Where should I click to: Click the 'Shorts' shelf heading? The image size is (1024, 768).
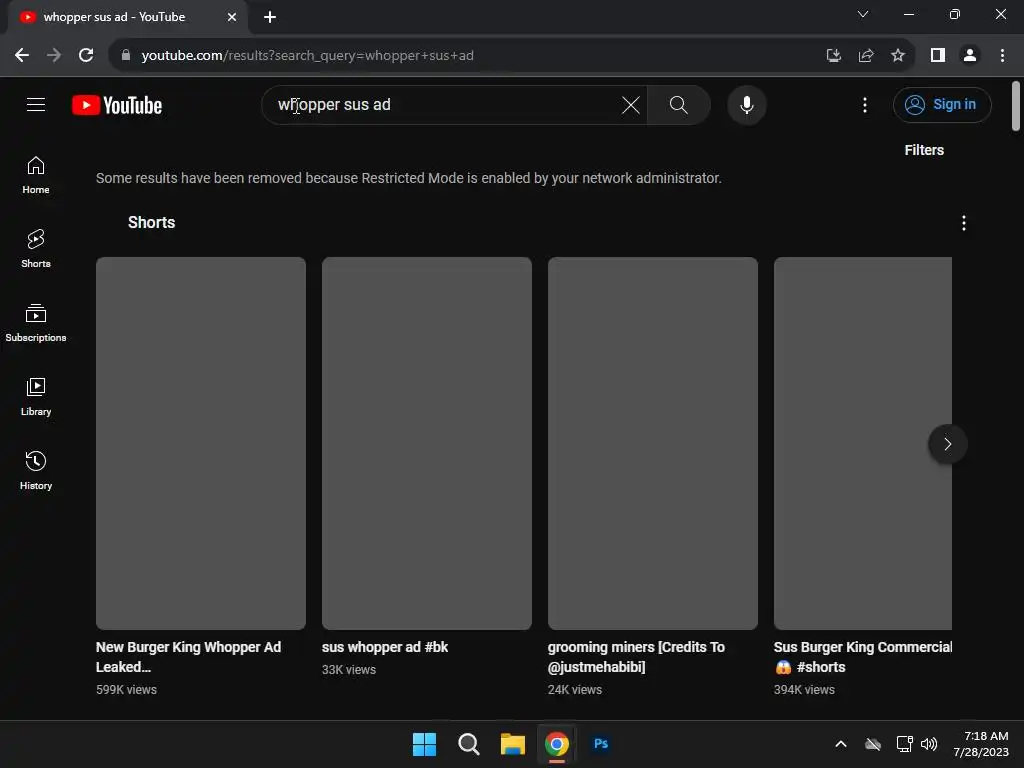(152, 223)
